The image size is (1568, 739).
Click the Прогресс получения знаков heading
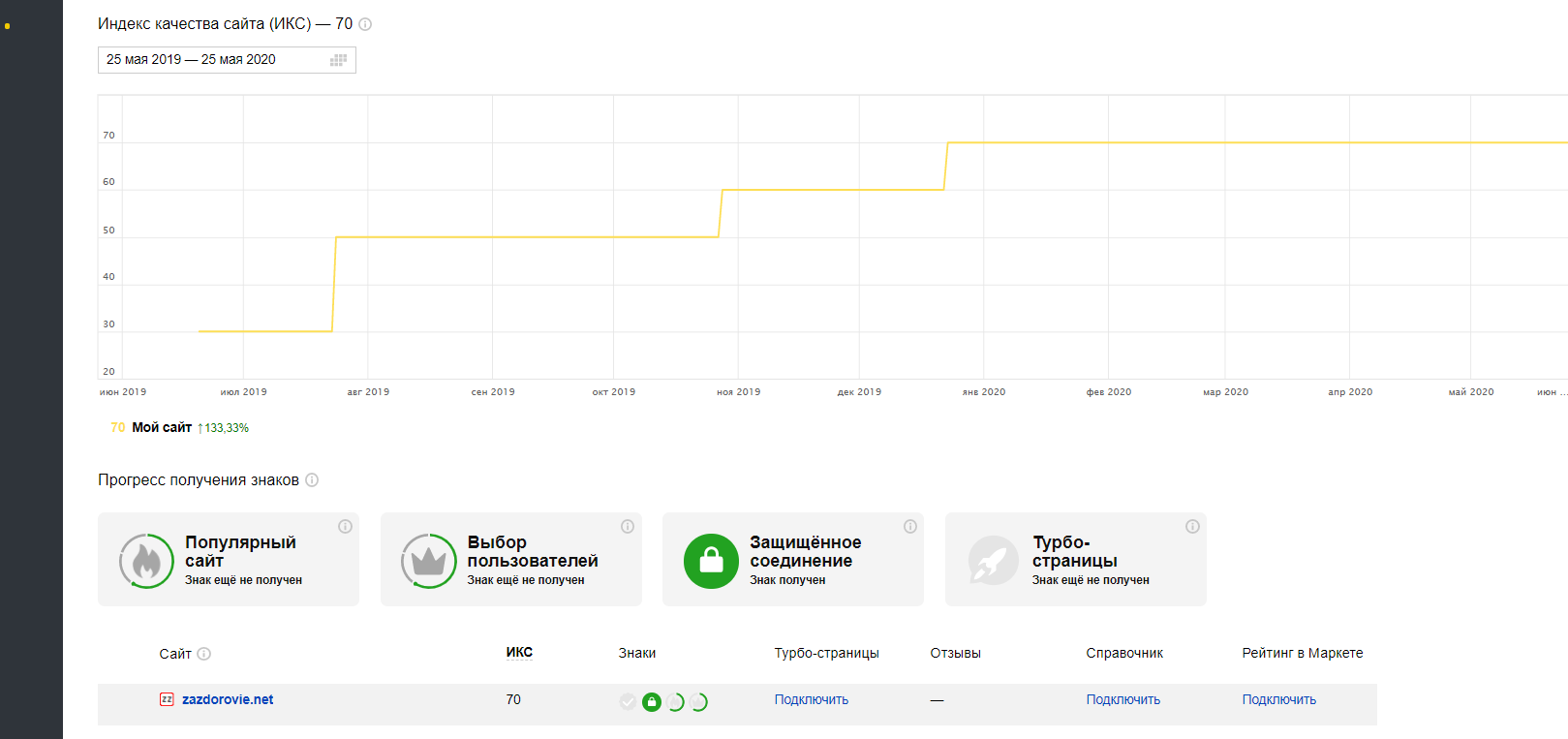point(199,480)
